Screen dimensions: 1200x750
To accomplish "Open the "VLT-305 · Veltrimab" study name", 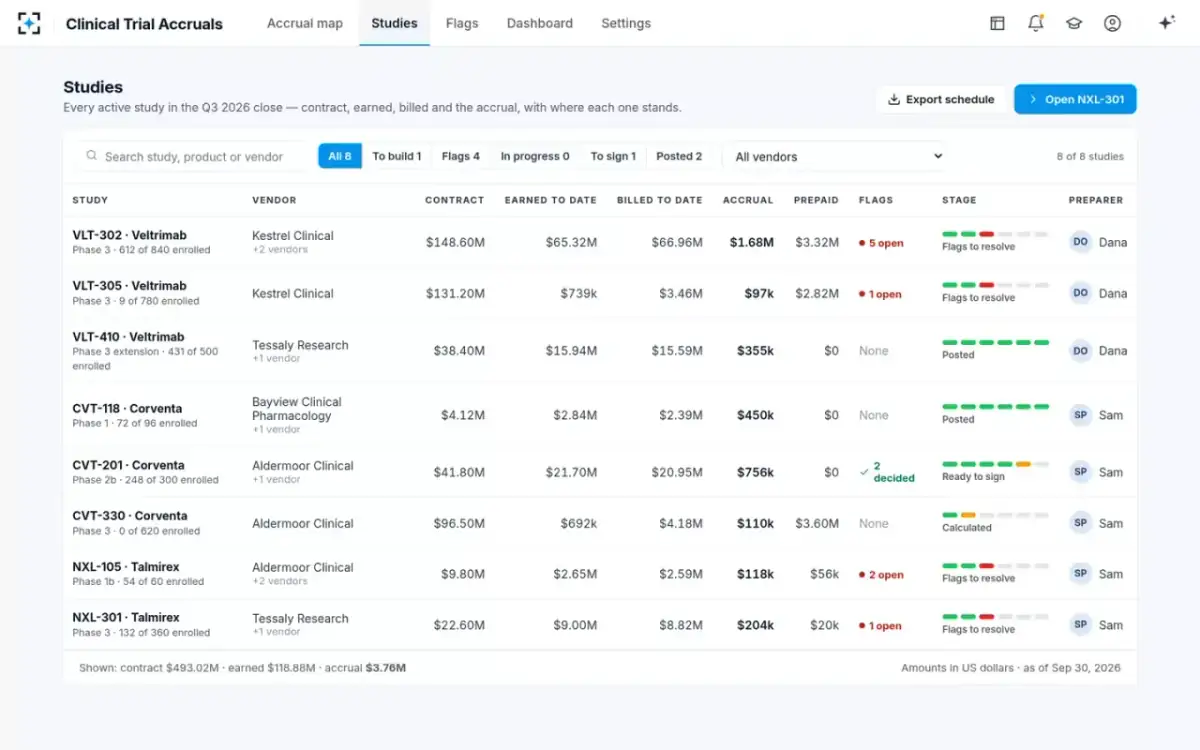I will click(129, 286).
